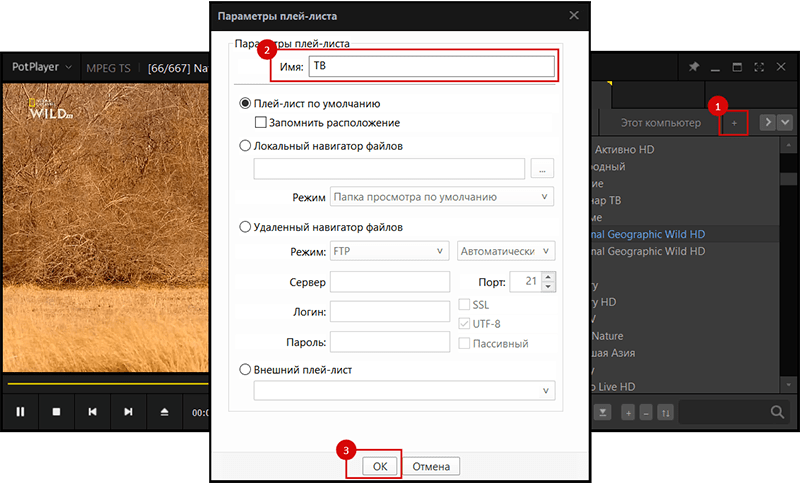This screenshot has width=800, height=483.
Task: Choose the Внешний плей-лист radio option
Action: pyautogui.click(x=245, y=369)
